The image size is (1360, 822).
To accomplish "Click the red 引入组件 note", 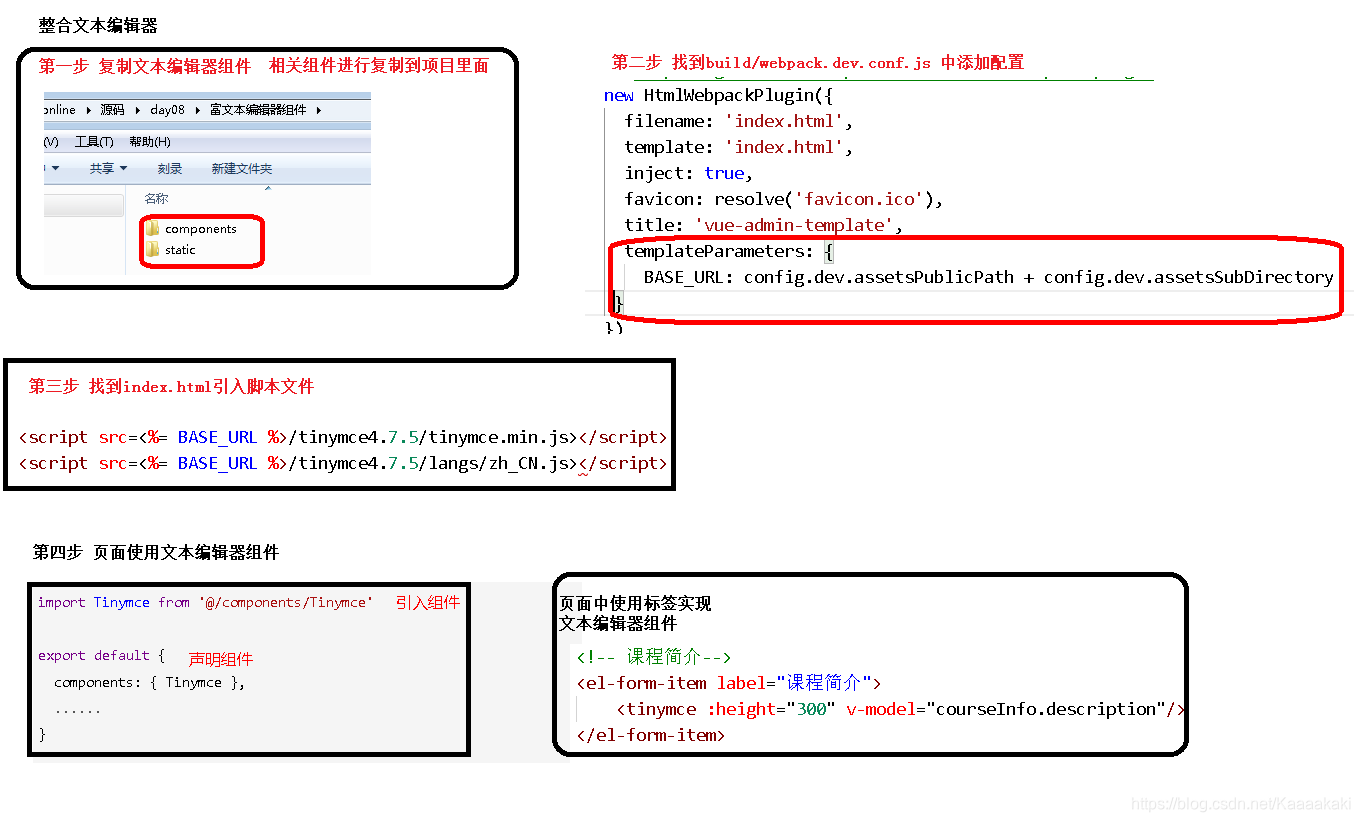I will [428, 603].
